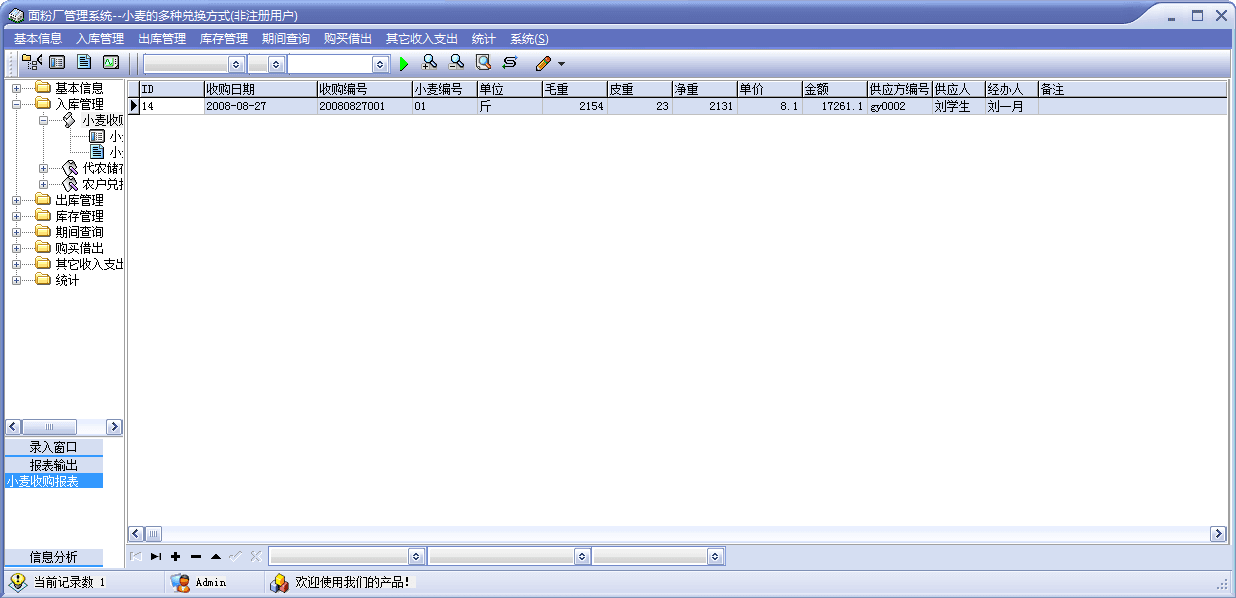Expand the 其它收入支出 tree folder

tap(16, 264)
